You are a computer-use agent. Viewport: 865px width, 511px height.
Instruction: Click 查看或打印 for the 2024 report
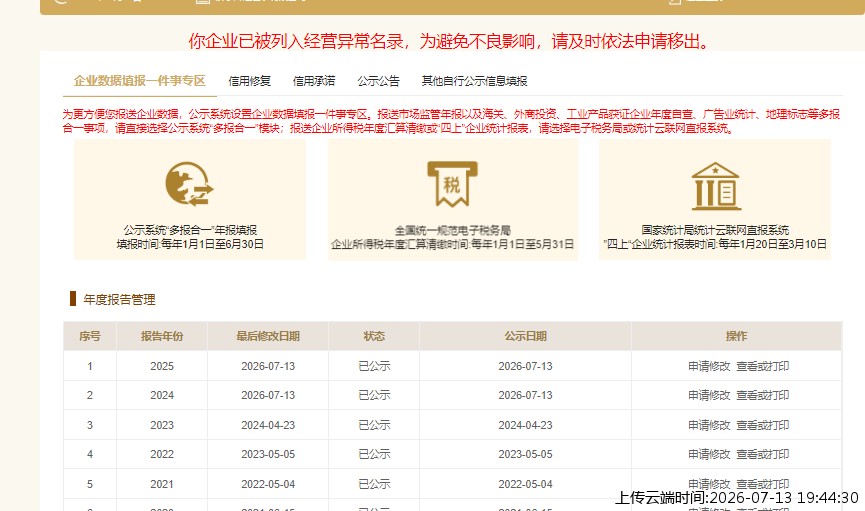pyautogui.click(x=762, y=395)
